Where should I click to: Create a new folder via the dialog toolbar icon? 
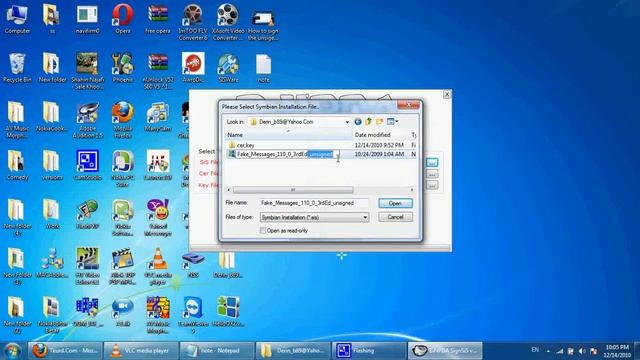click(x=380, y=122)
